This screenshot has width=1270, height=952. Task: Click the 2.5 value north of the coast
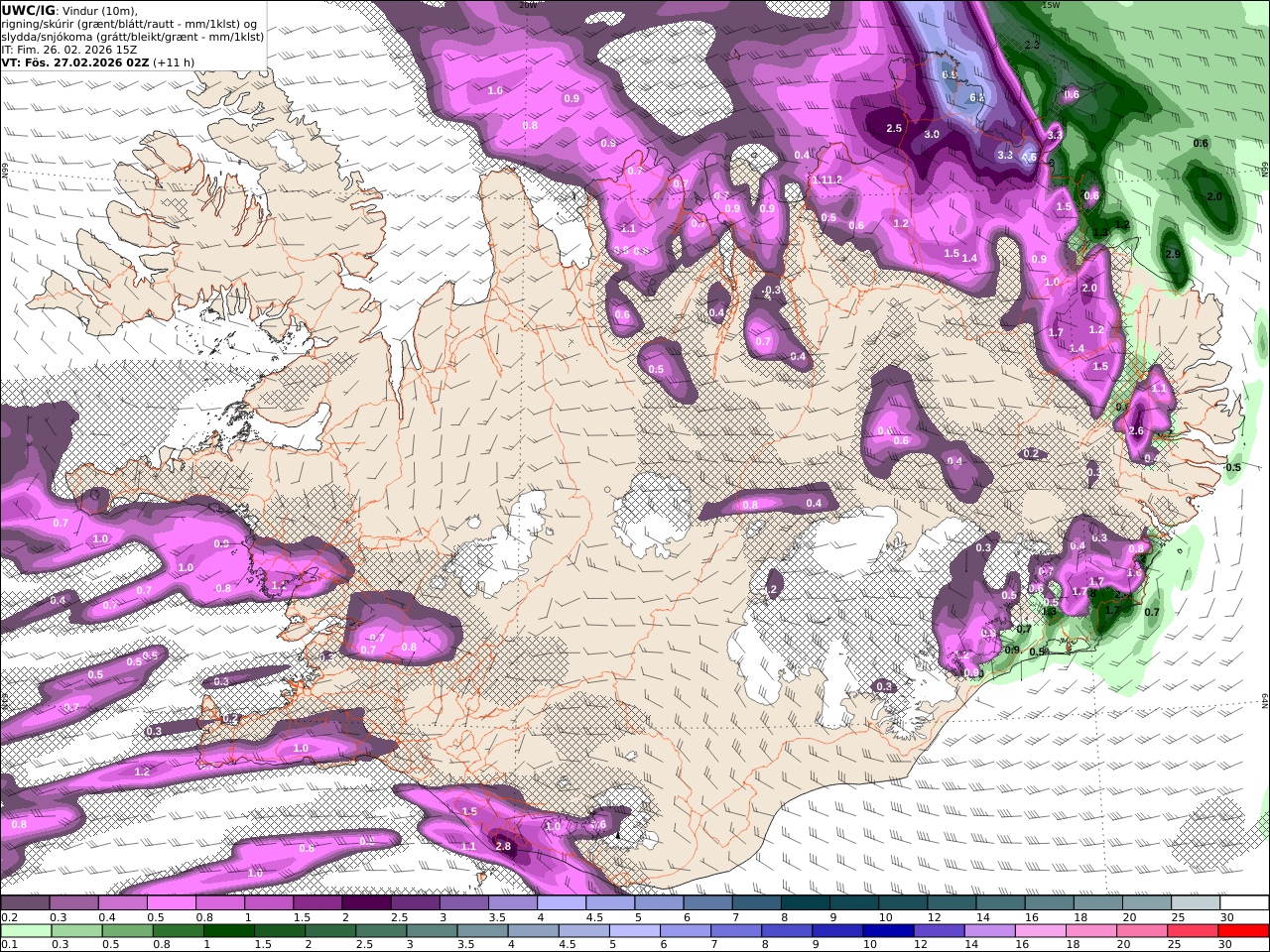click(x=894, y=128)
